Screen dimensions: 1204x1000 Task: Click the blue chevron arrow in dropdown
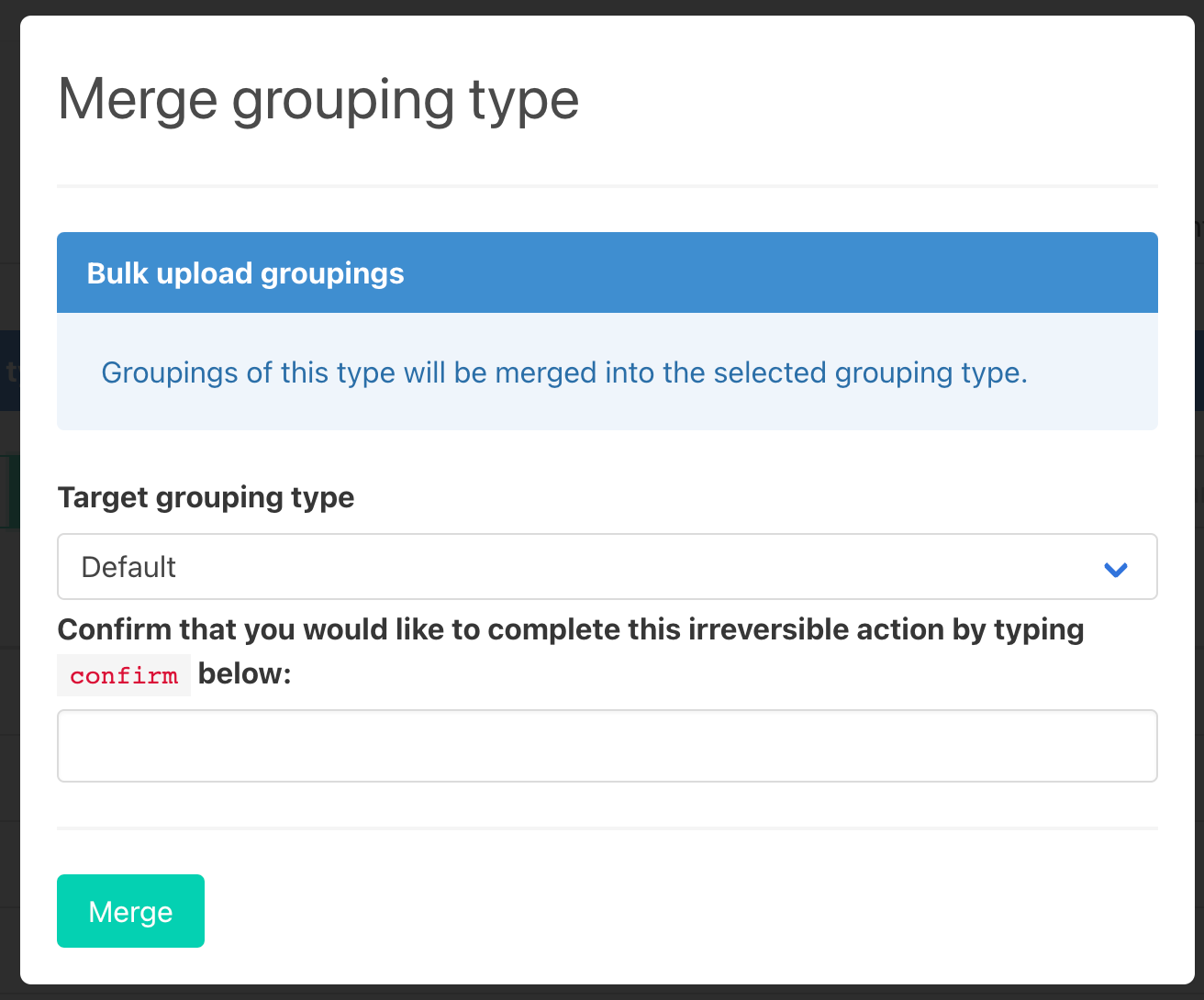[1115, 569]
